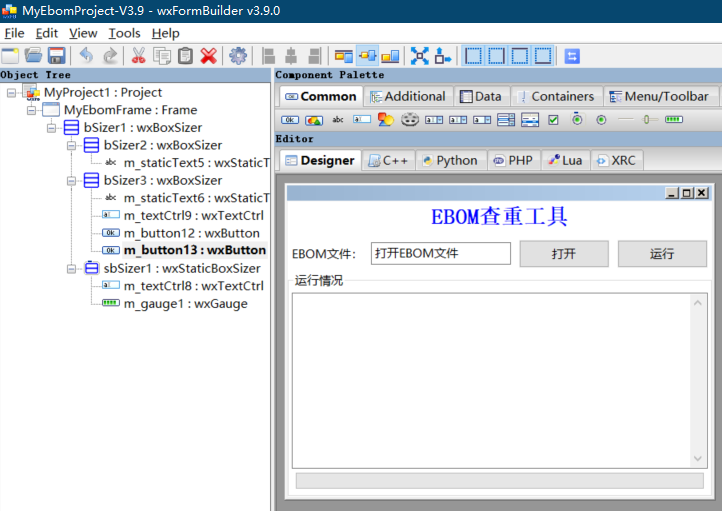Open the Help menu
722x511 pixels.
coord(165,33)
